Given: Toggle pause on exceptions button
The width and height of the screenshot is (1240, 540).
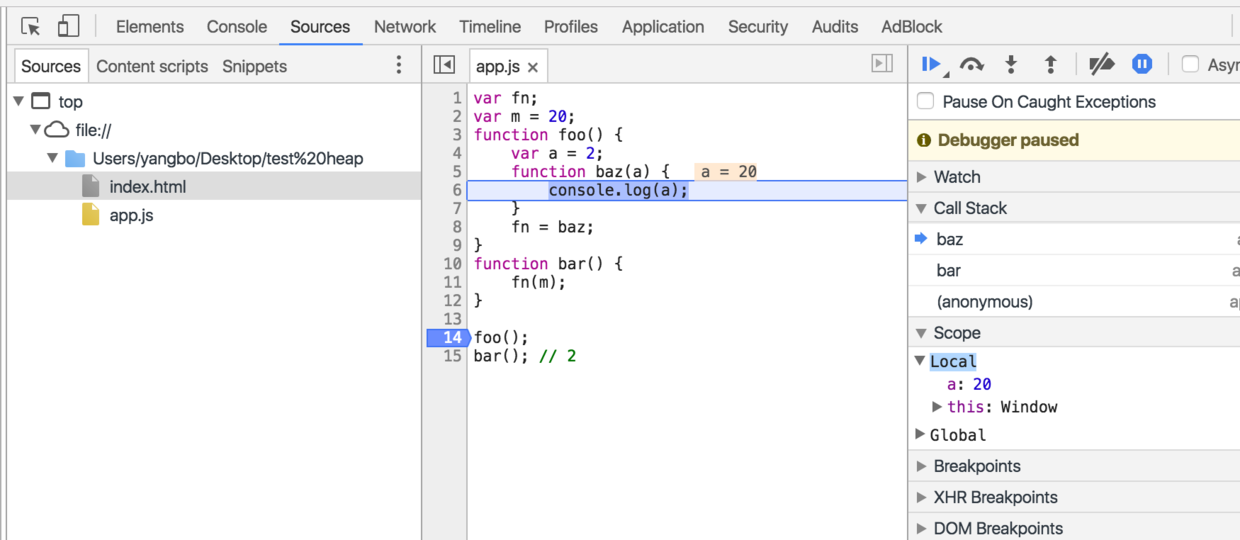Looking at the screenshot, I should point(1142,64).
